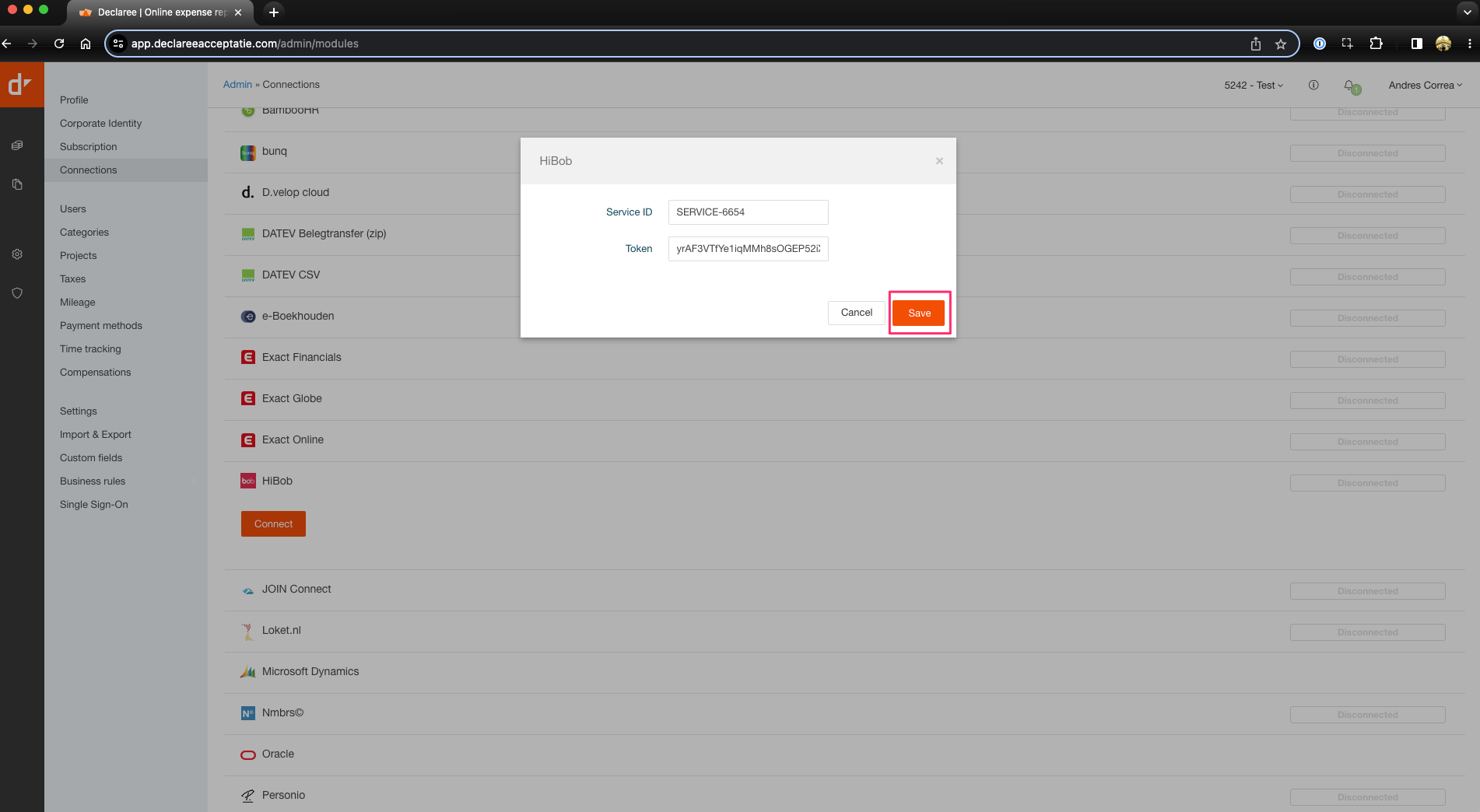
Task: Save the HiBob connection settings
Action: [919, 313]
